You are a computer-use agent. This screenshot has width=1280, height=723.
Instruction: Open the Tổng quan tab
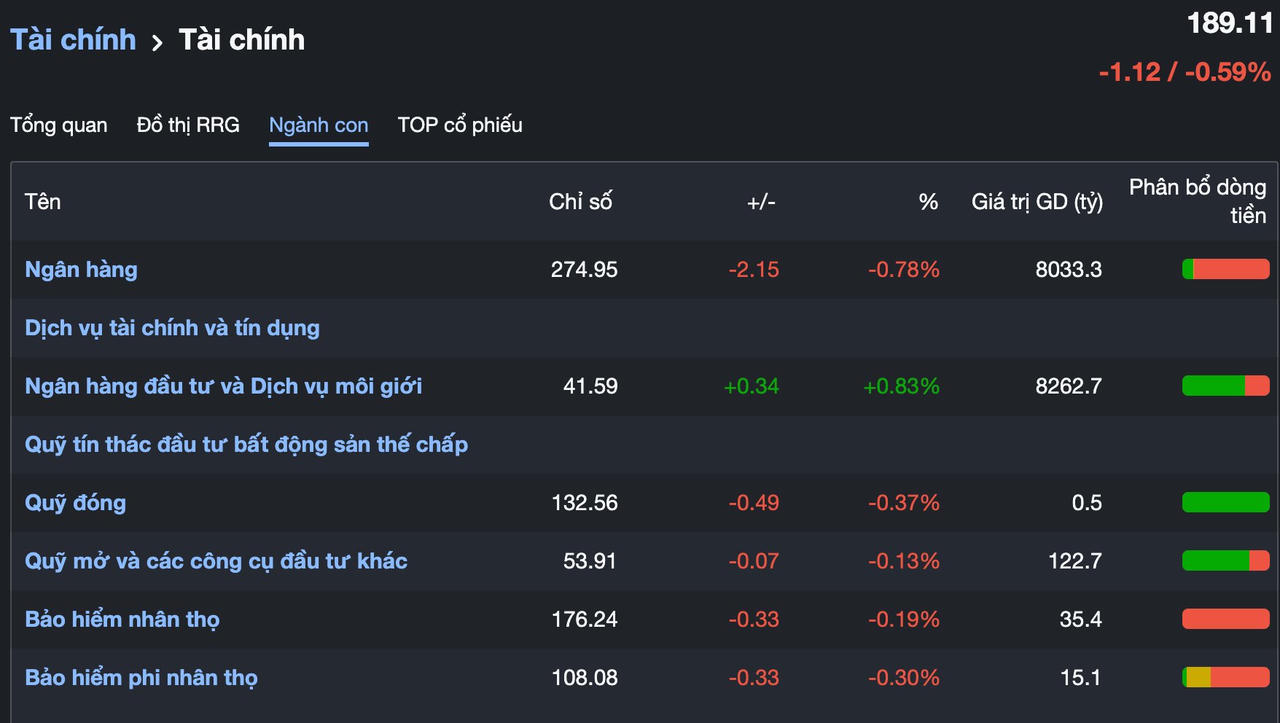point(59,125)
